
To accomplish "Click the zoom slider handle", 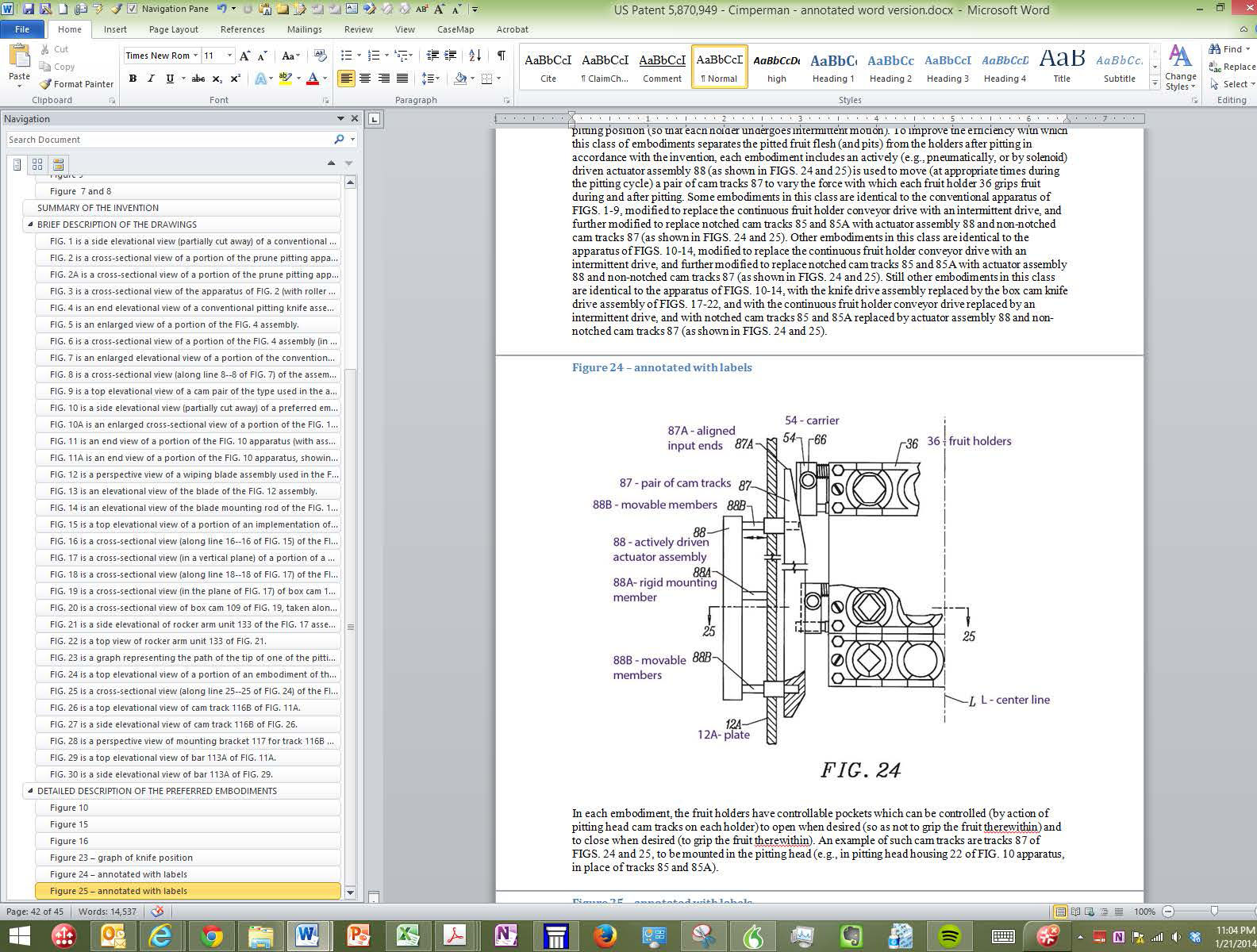I will coord(1214,912).
